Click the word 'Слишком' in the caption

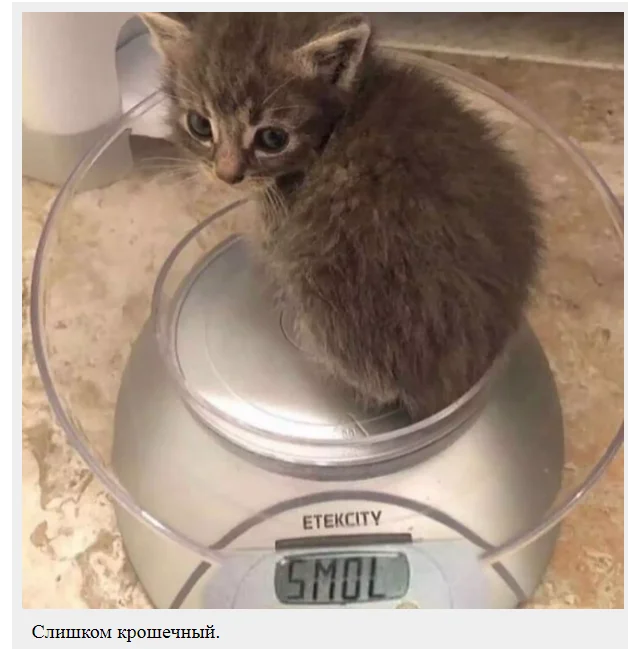click(71, 632)
